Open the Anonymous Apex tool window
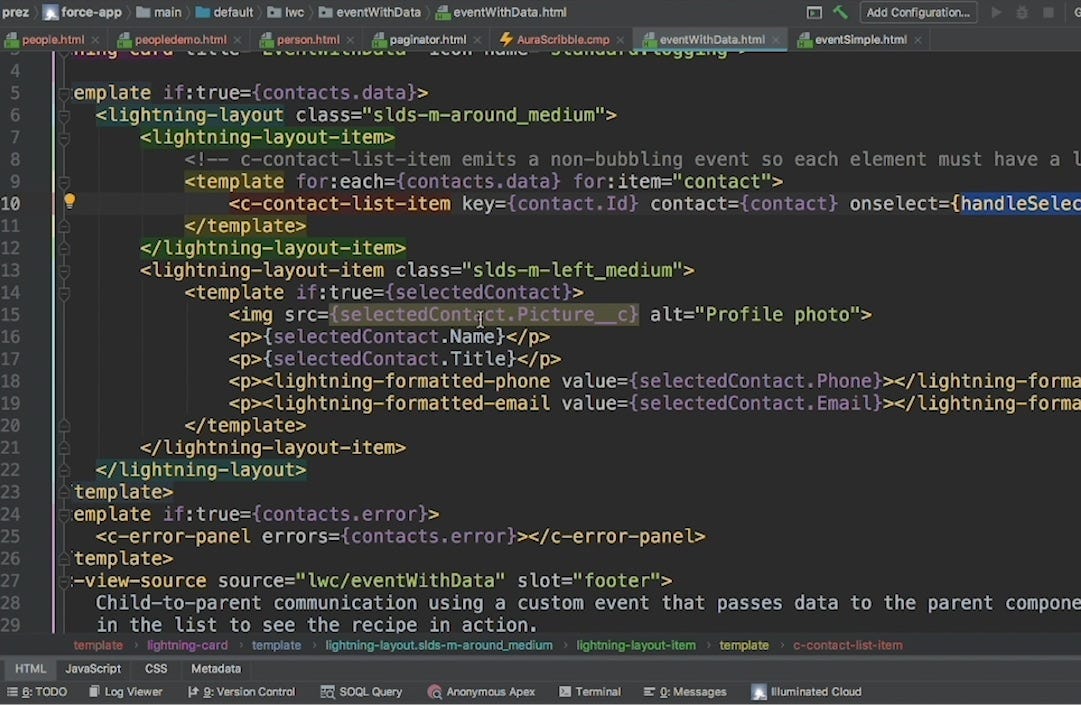The image size is (1081, 705). (481, 691)
